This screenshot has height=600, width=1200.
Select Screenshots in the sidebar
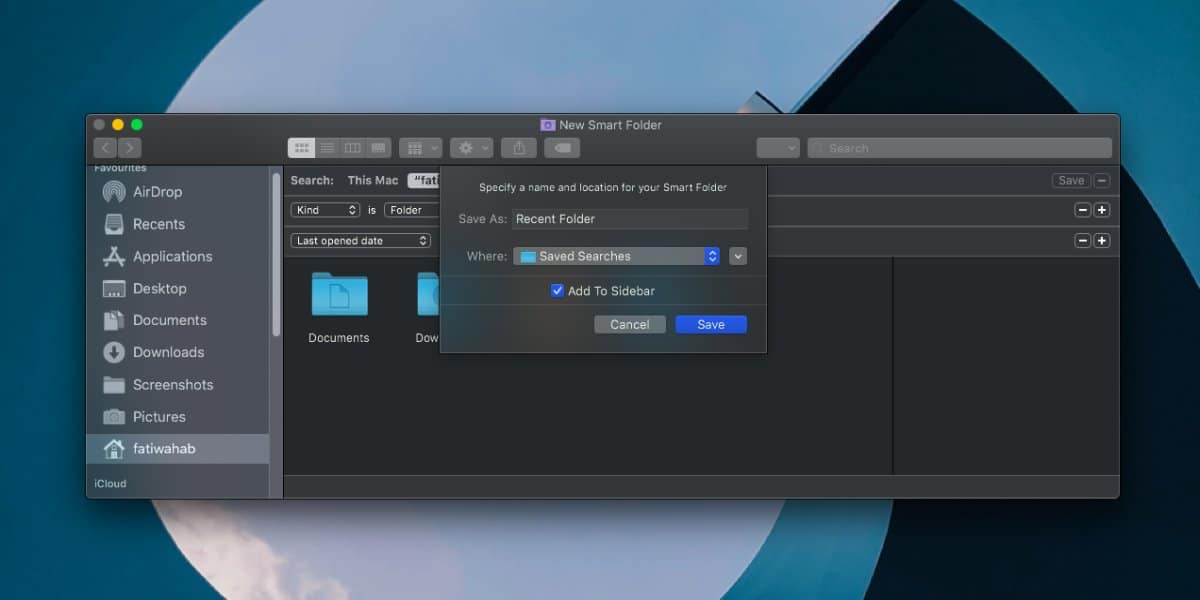click(173, 385)
